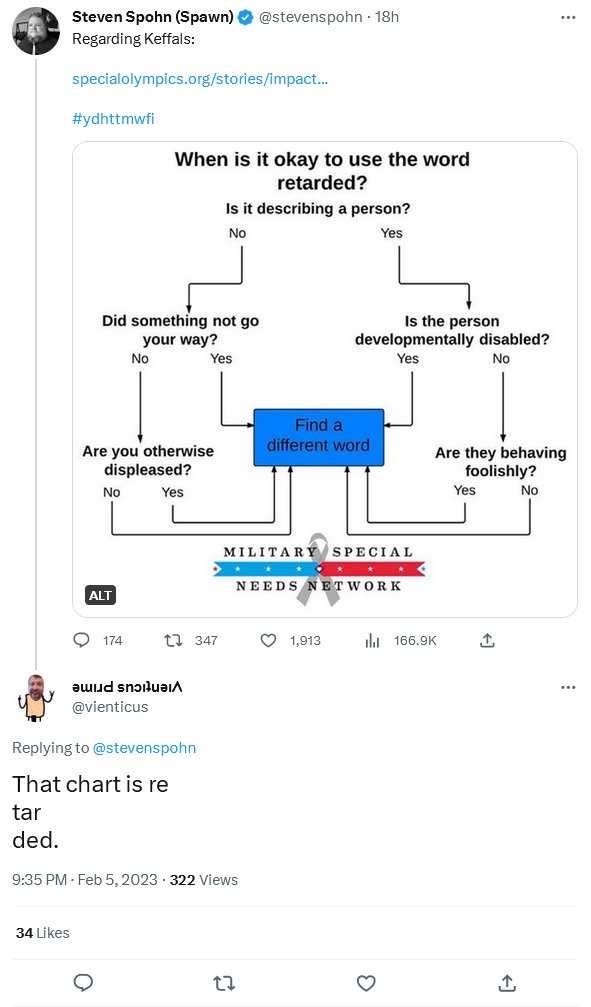Viewport: 591px width, 1007px height.
Task: Reply to vienticus tweet using bottom comment icon
Action: coord(84,983)
